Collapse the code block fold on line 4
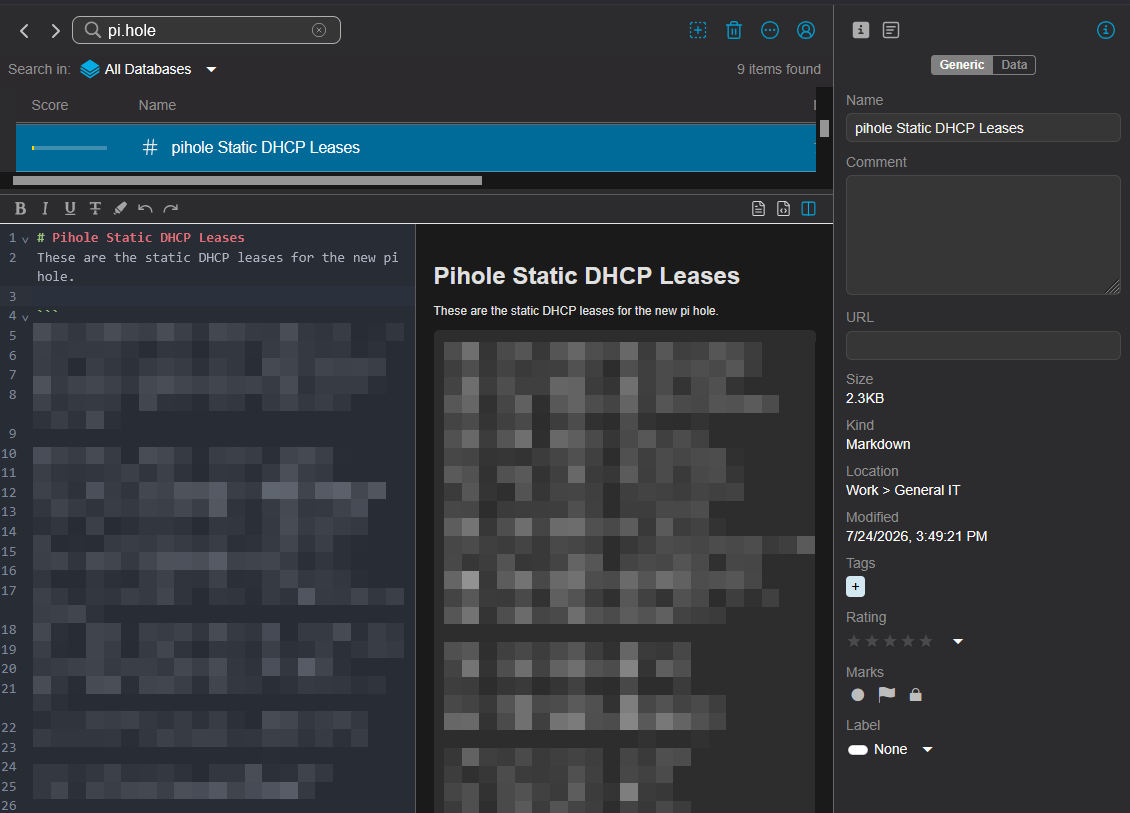This screenshot has height=813, width=1130. [25, 317]
